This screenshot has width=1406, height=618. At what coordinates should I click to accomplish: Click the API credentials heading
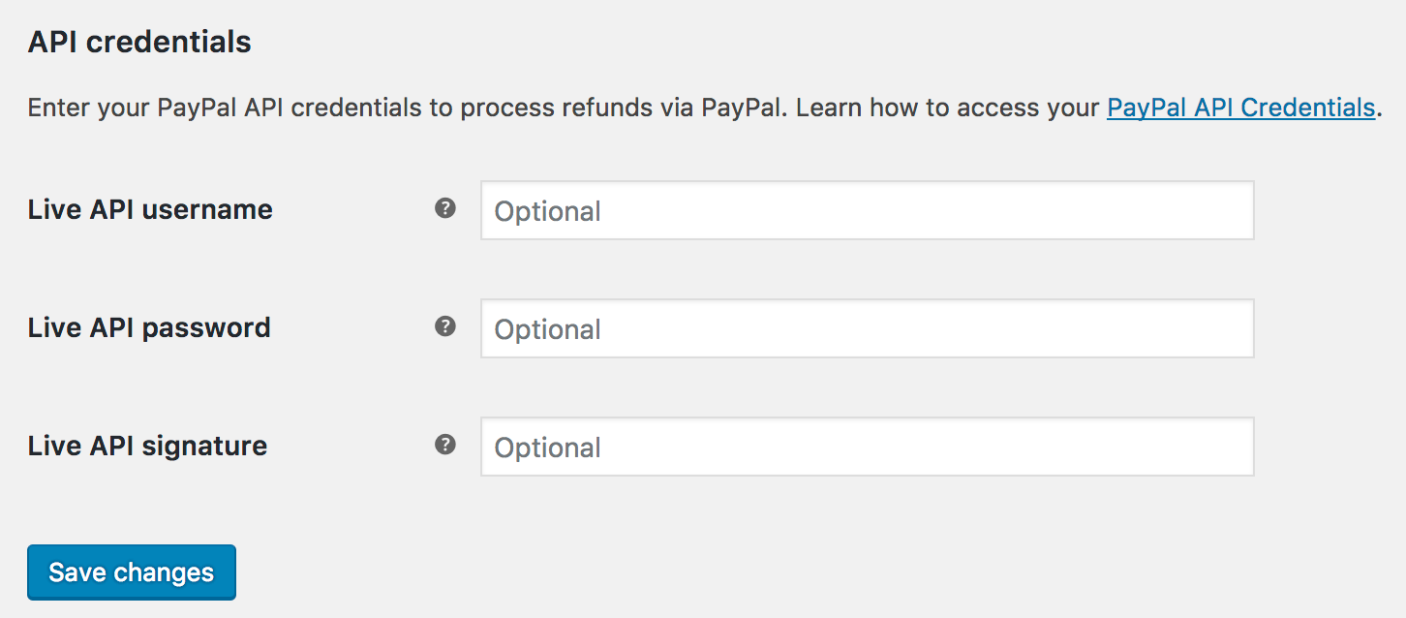(x=139, y=42)
